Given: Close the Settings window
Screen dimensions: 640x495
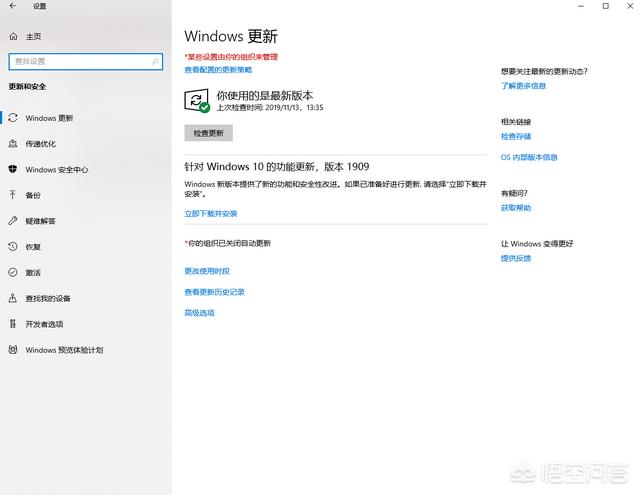Looking at the screenshot, I should click(x=630, y=6).
